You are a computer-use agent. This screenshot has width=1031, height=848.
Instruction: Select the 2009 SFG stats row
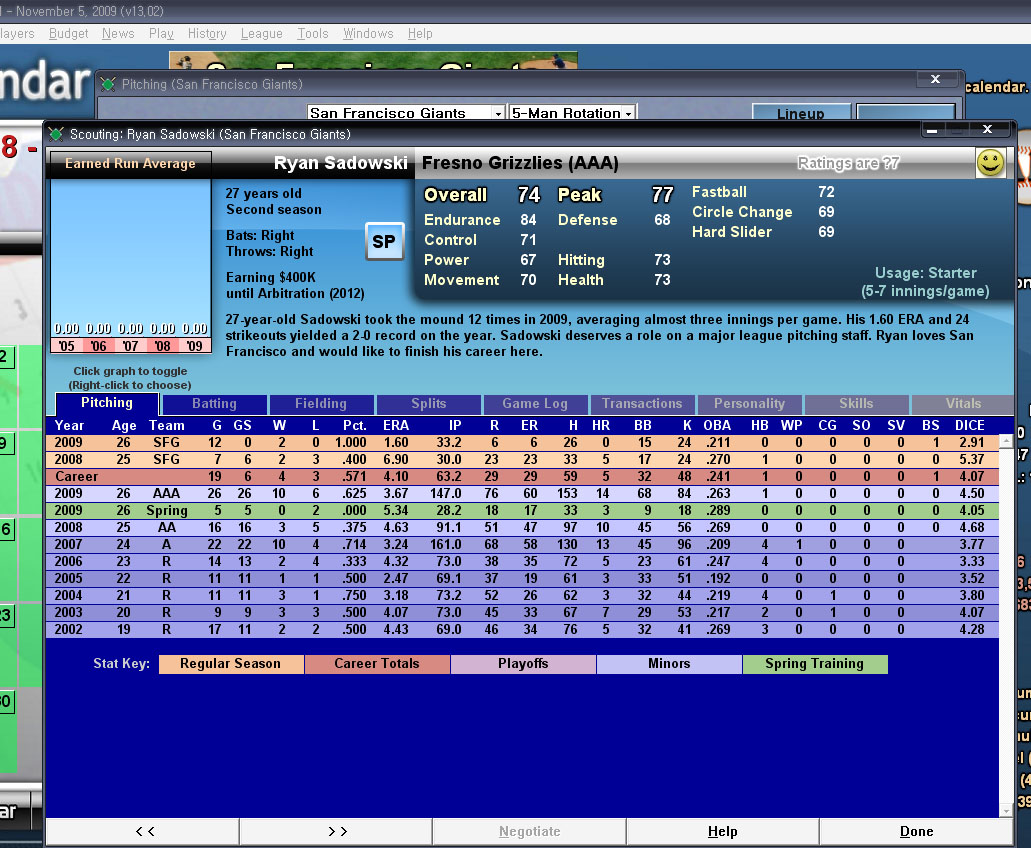tap(522, 442)
